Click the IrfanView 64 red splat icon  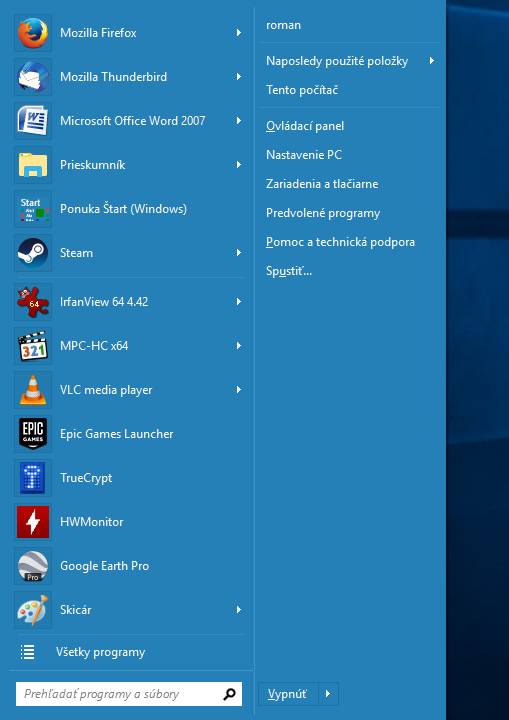33,302
